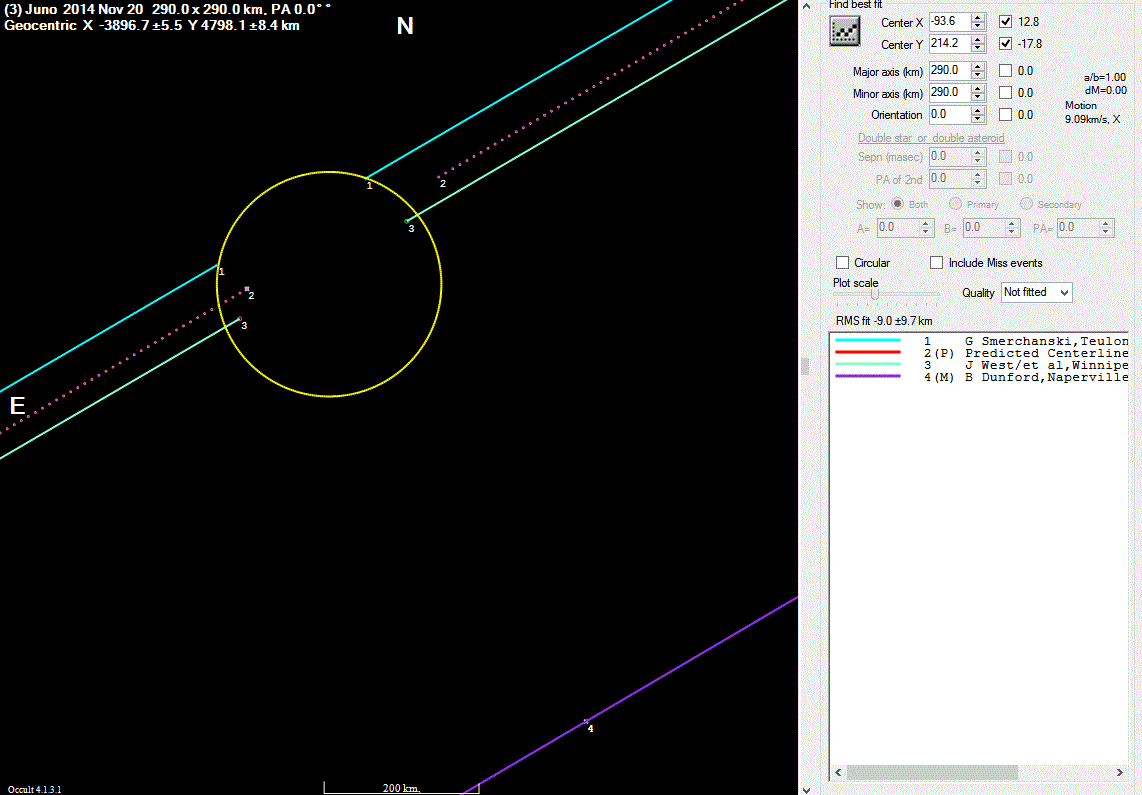
Task: Click the RMS fit value text
Action: coord(884,320)
